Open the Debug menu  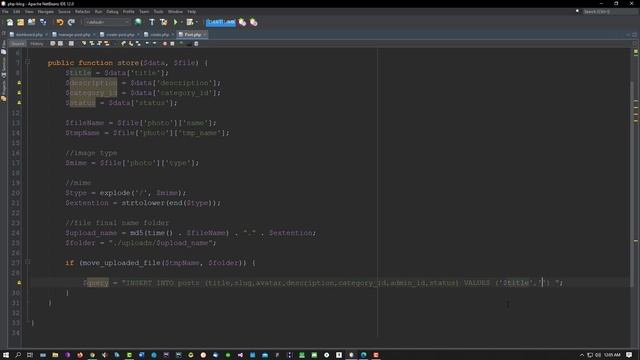[112, 11]
